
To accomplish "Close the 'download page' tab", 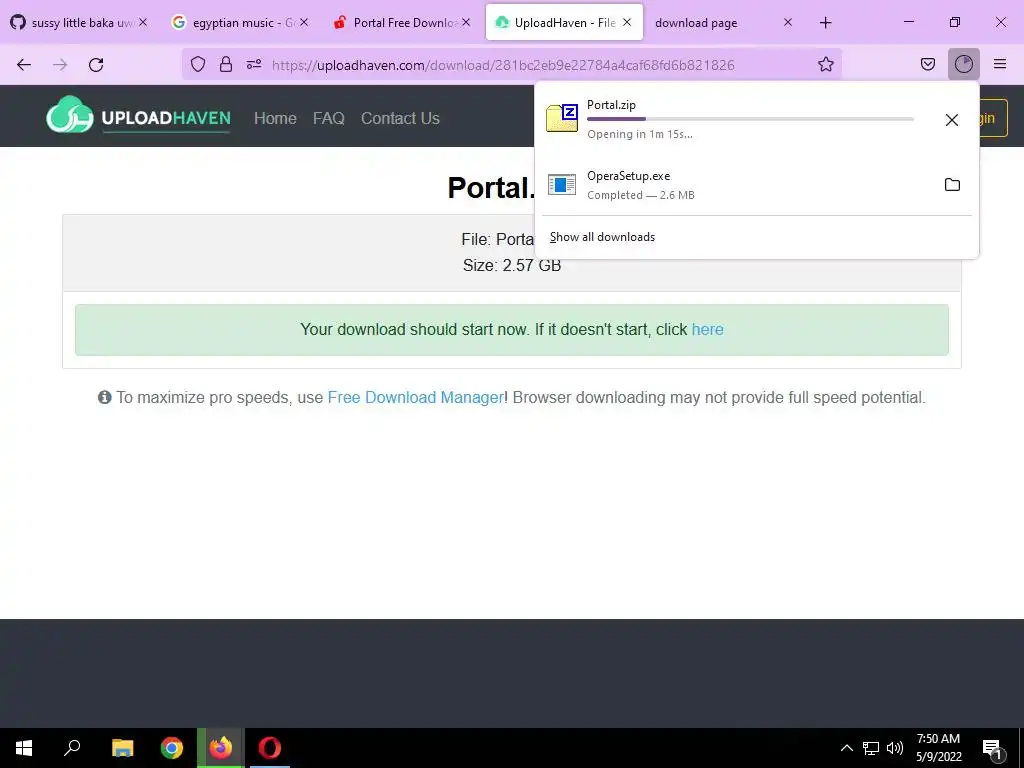I will 788,22.
